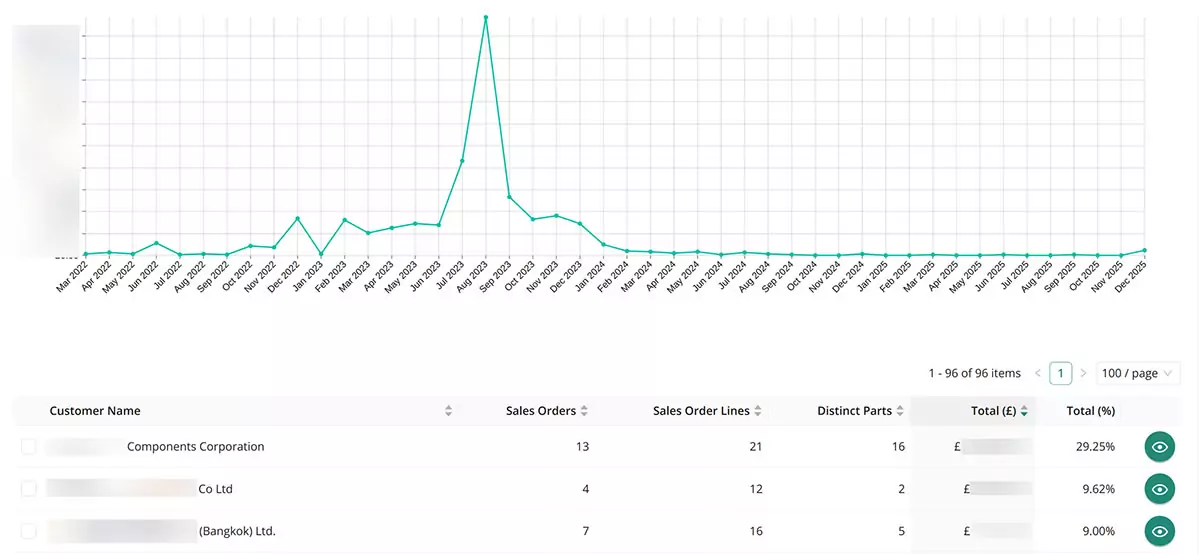The height and width of the screenshot is (554, 1200).
Task: Go to next page arrow
Action: [1083, 373]
